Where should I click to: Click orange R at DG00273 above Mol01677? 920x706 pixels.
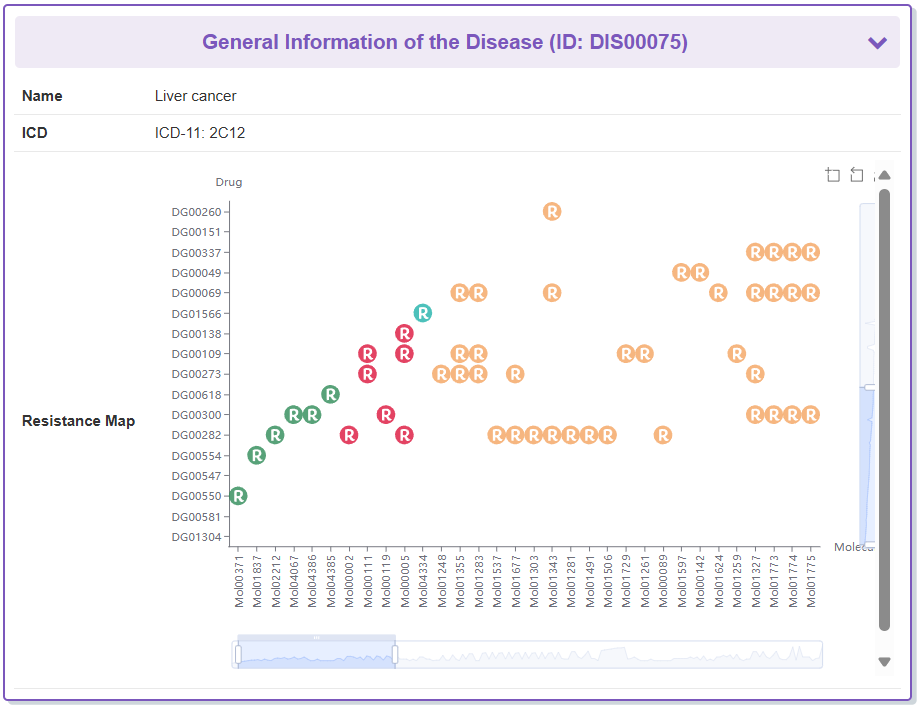(x=515, y=374)
